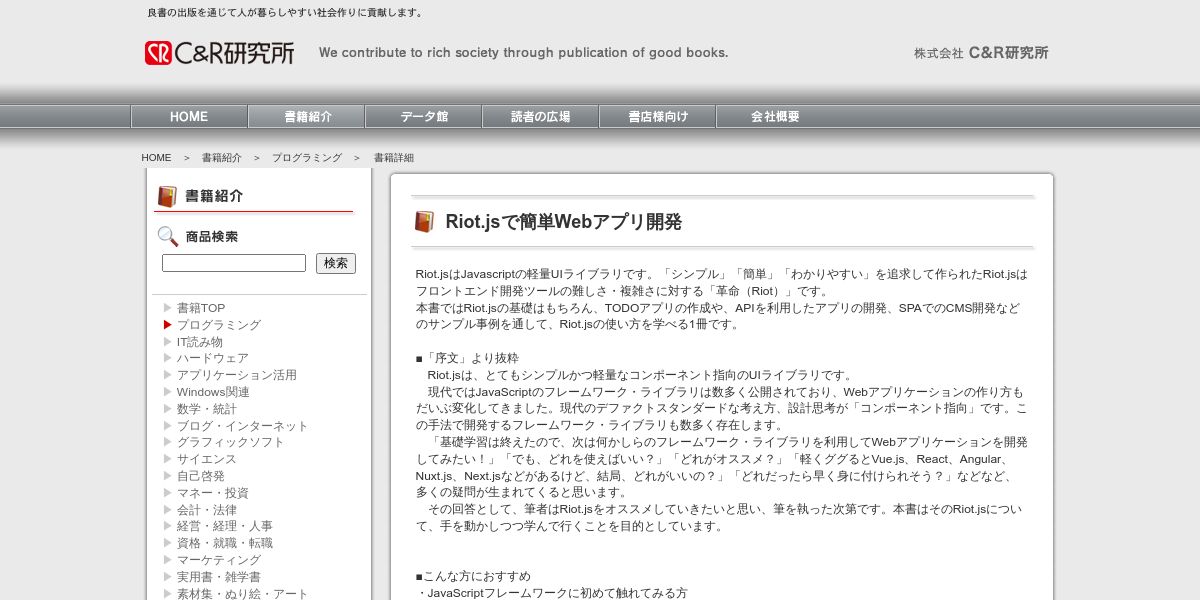Open プログラミング category in sidebar

219,325
